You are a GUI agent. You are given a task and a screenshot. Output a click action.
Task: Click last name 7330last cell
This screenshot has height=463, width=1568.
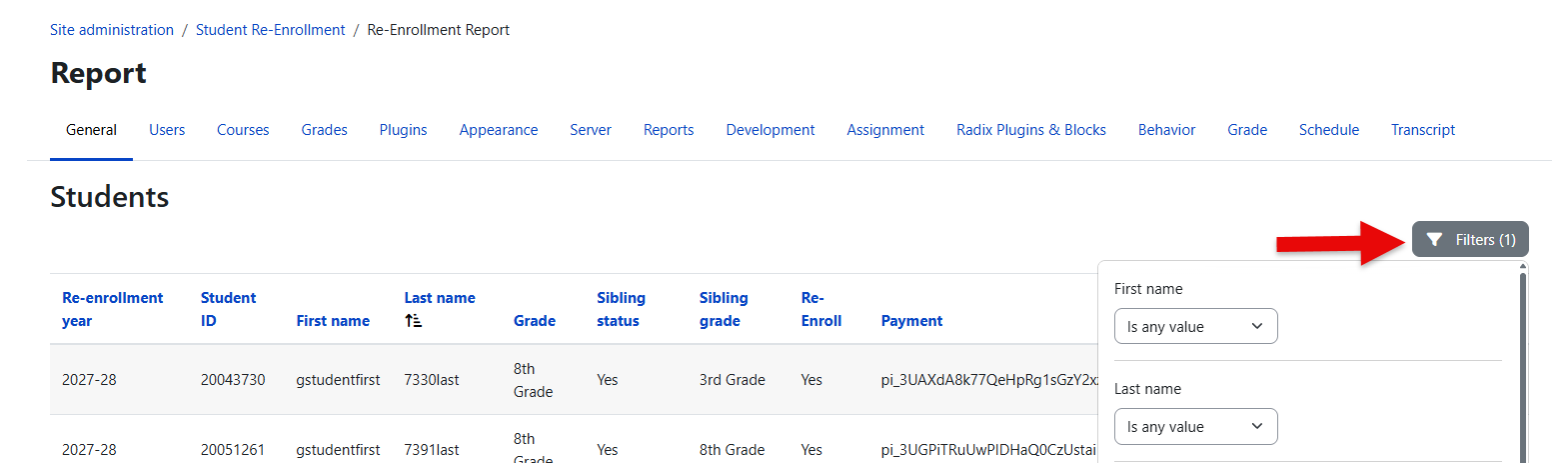tap(432, 380)
